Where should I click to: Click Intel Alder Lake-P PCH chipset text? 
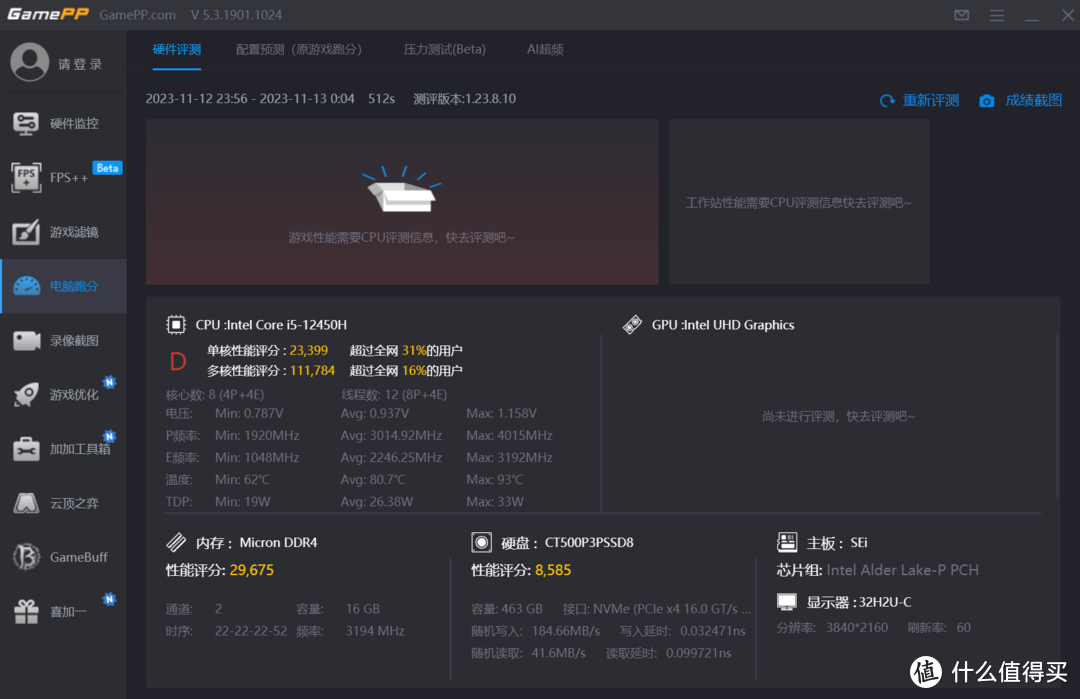coord(902,570)
